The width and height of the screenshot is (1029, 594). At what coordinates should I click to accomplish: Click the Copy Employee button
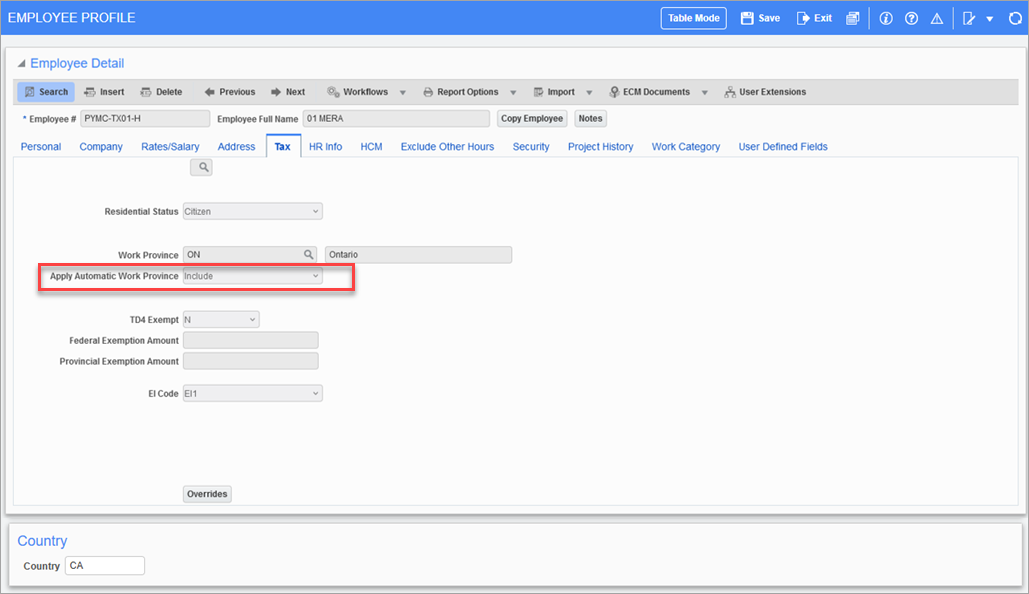pyautogui.click(x=532, y=119)
